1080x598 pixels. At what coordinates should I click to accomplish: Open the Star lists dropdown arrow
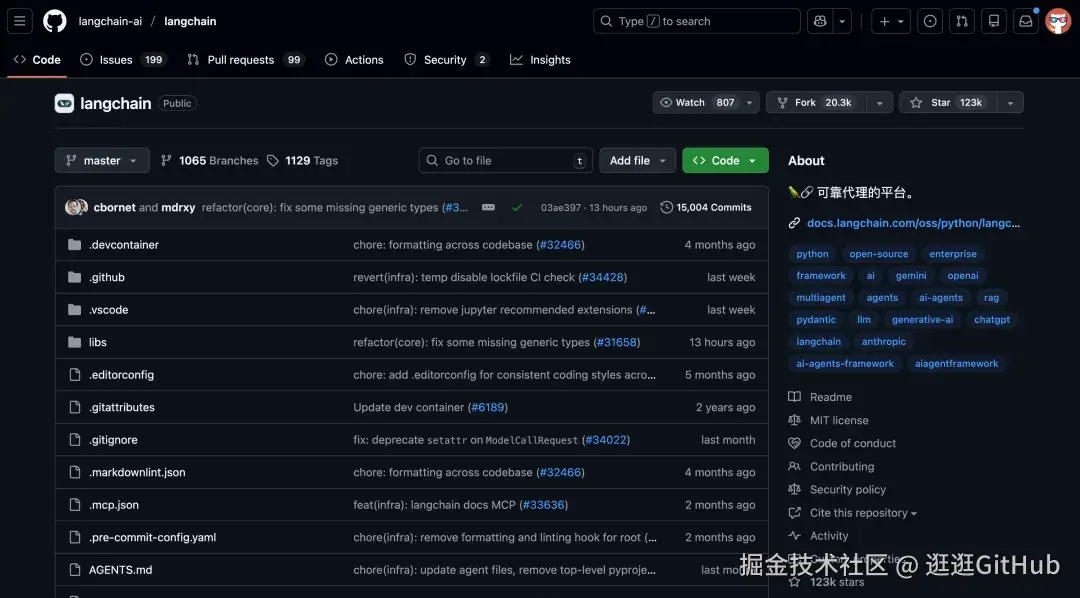click(1010, 103)
